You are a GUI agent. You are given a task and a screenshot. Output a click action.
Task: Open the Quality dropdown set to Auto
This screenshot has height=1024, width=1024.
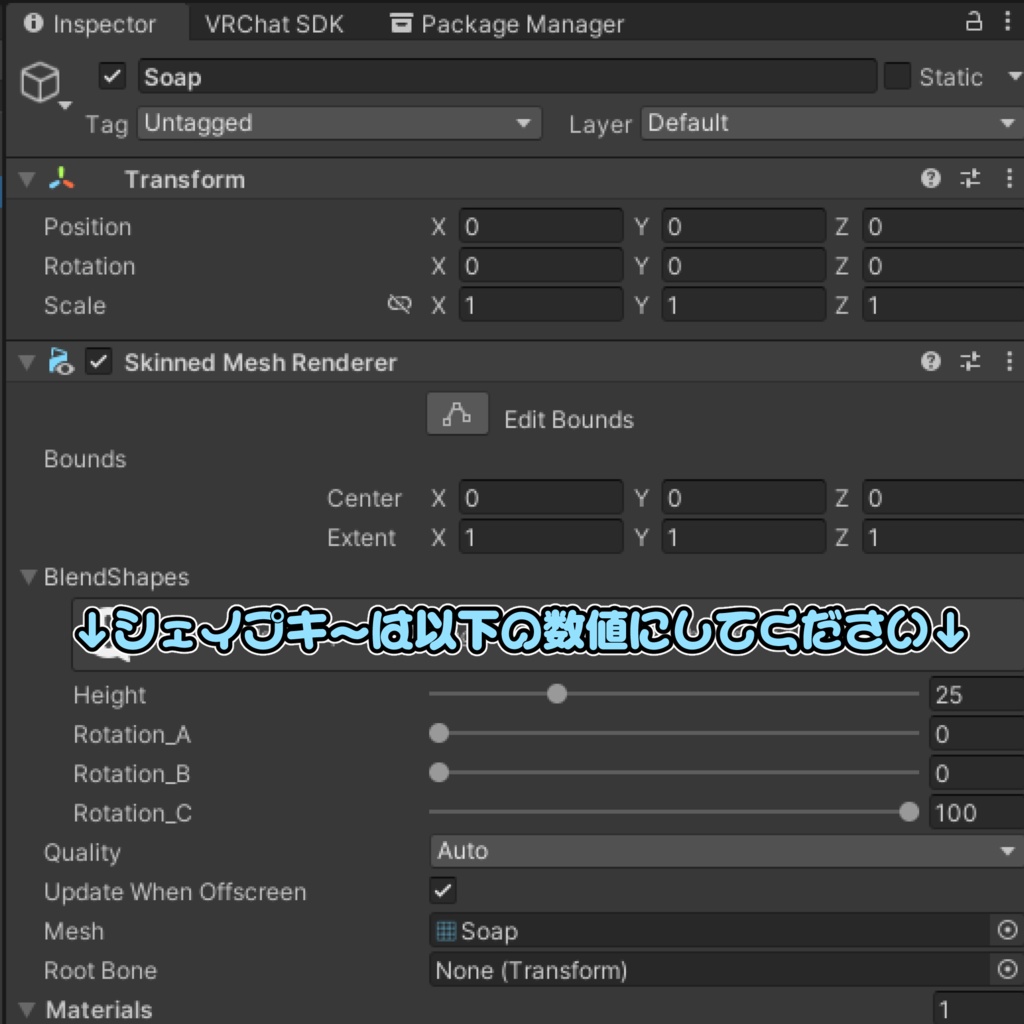click(726, 851)
